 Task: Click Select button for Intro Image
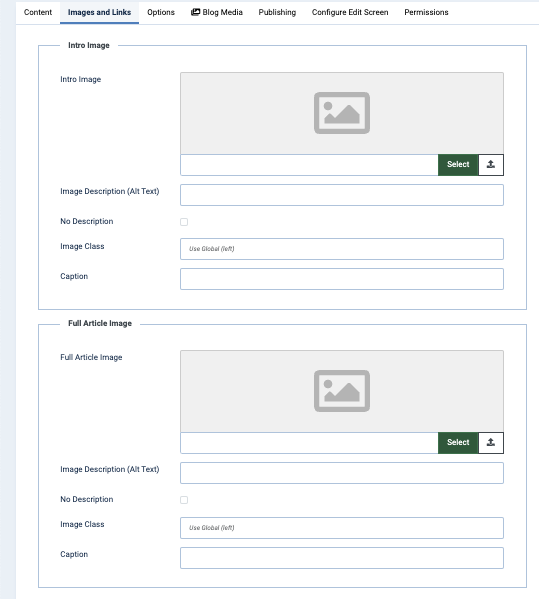click(458, 165)
